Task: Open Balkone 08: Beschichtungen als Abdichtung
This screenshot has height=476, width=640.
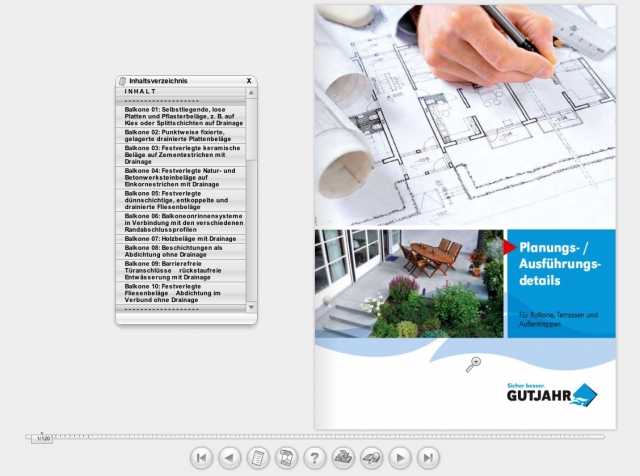Action: click(180, 251)
